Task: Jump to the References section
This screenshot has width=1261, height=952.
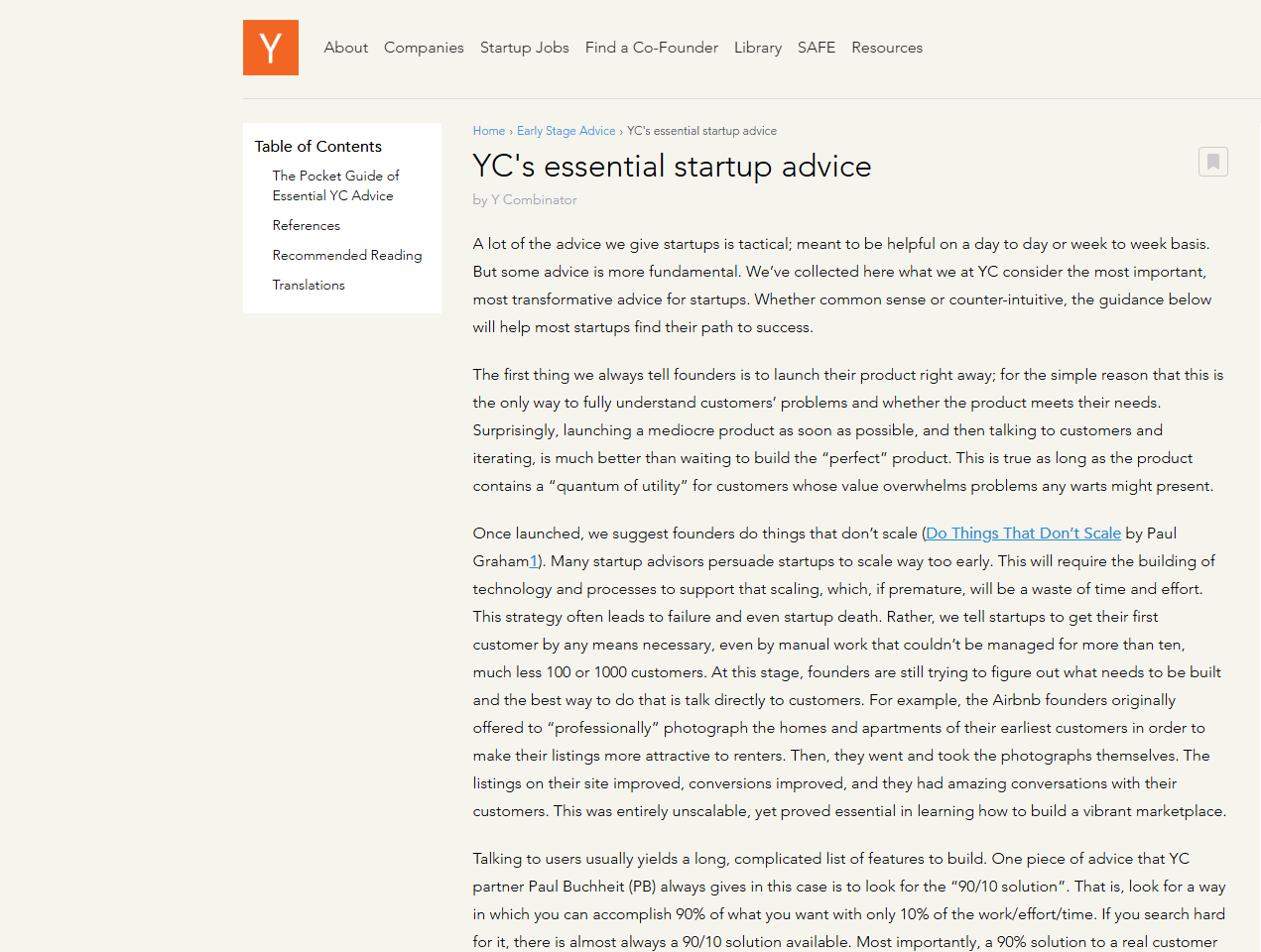Action: pos(306,225)
